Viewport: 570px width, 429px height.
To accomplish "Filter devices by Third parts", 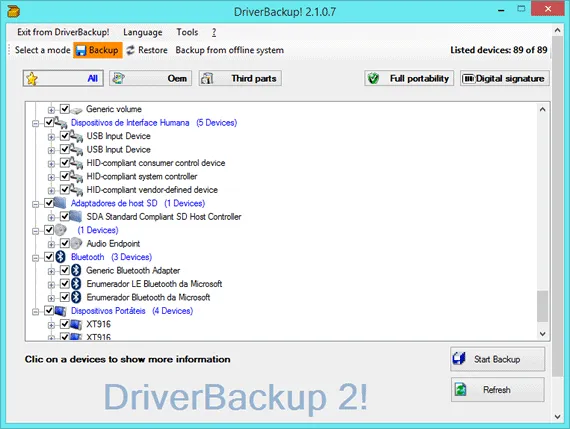I will pos(240,78).
